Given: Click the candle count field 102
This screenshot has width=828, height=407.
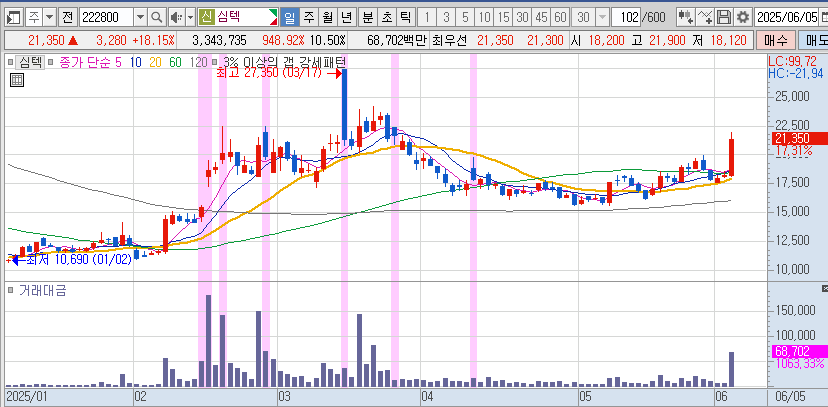Looking at the screenshot, I should pyautogui.click(x=626, y=18).
